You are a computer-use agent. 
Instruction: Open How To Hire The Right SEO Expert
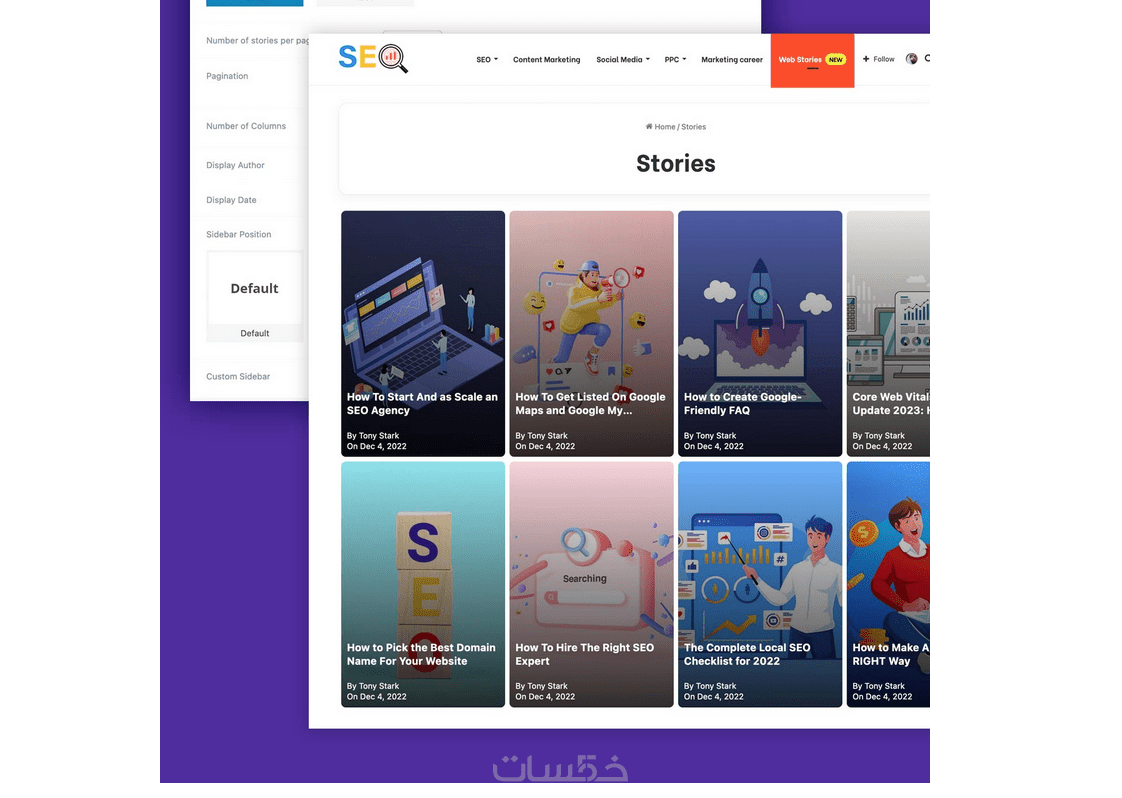pyautogui.click(x=591, y=584)
